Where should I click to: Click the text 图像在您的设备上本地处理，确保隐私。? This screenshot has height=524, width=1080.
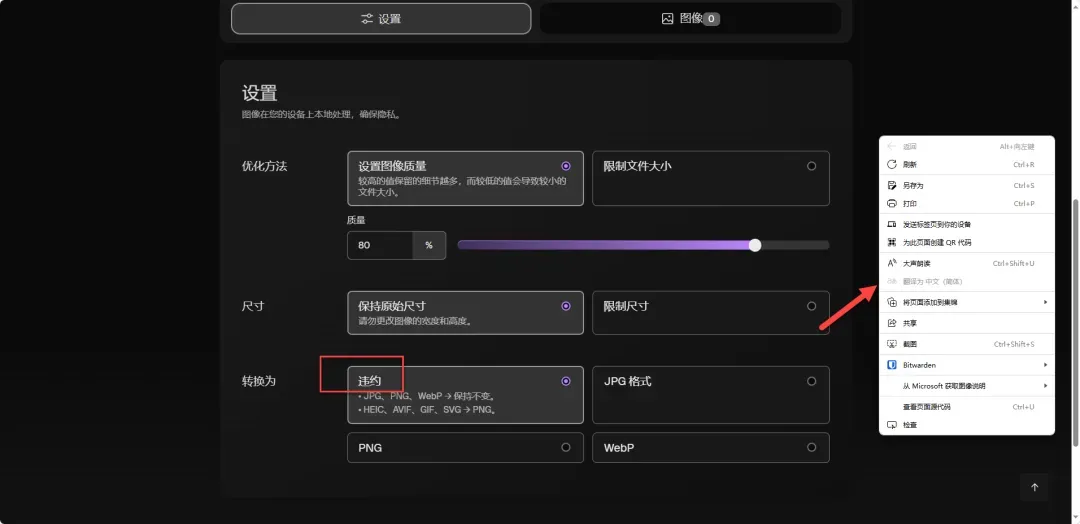point(322,115)
